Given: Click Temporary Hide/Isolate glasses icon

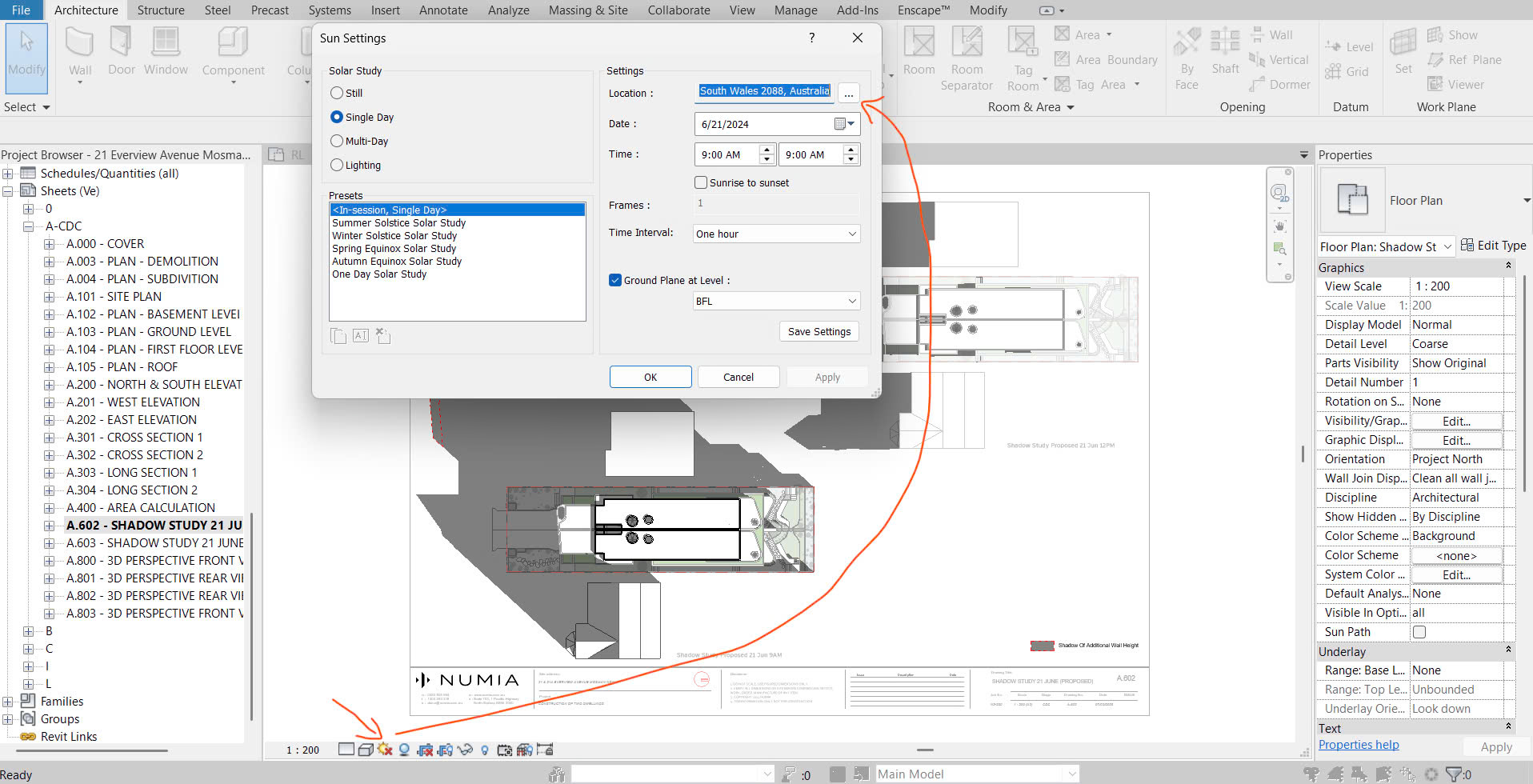Looking at the screenshot, I should [465, 749].
